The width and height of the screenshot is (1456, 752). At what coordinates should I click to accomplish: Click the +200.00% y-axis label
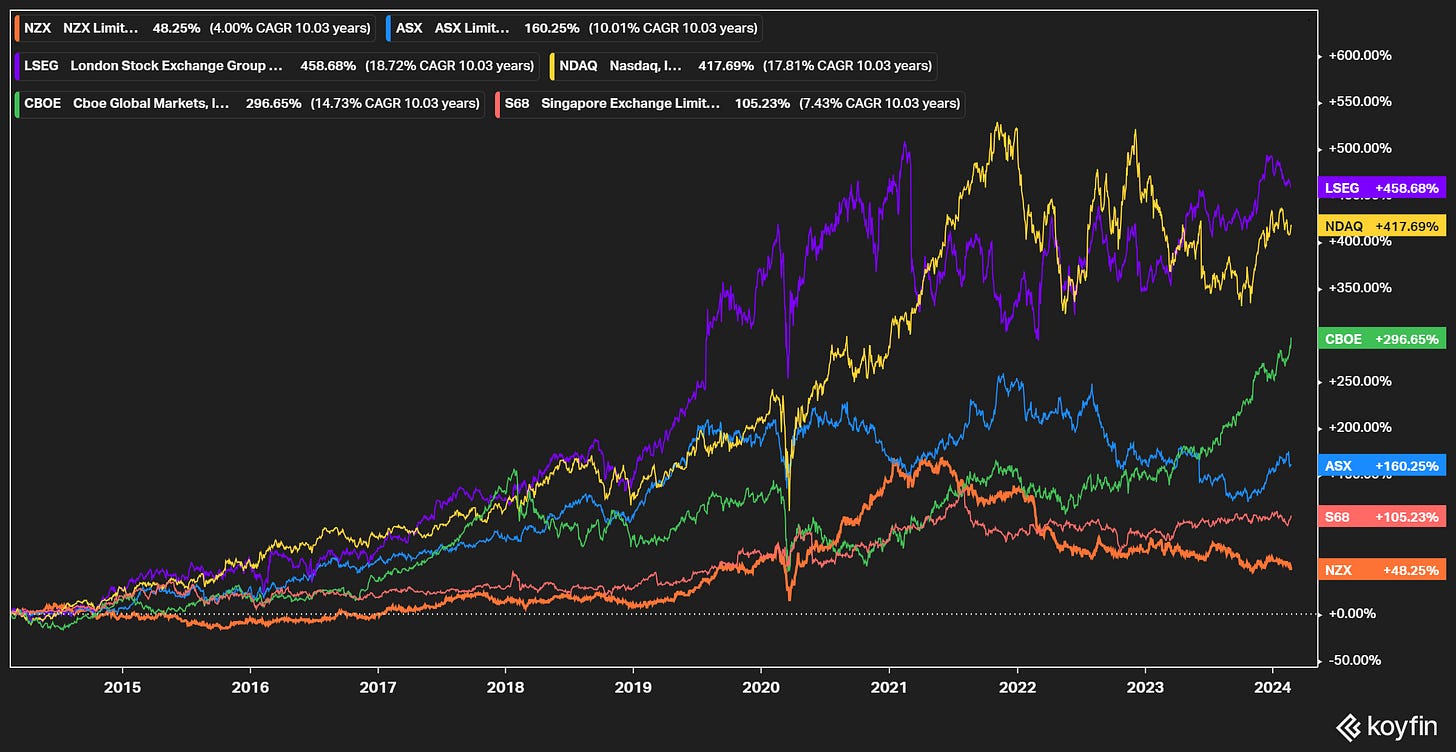[x=1359, y=427]
